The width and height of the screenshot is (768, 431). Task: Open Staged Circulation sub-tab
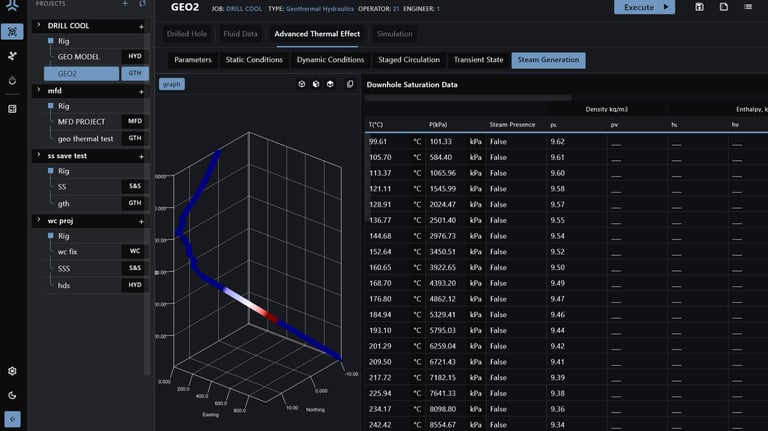coord(409,60)
